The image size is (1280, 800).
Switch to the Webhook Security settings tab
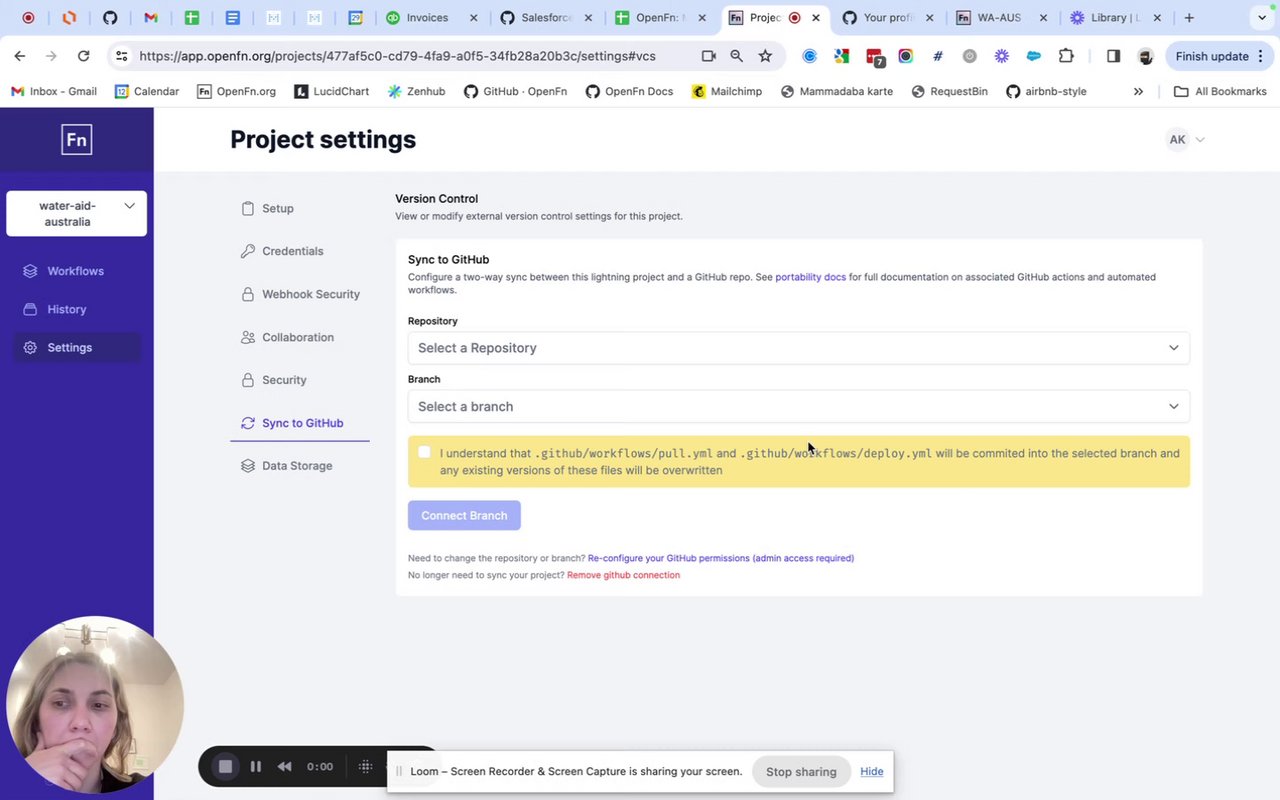(310, 294)
